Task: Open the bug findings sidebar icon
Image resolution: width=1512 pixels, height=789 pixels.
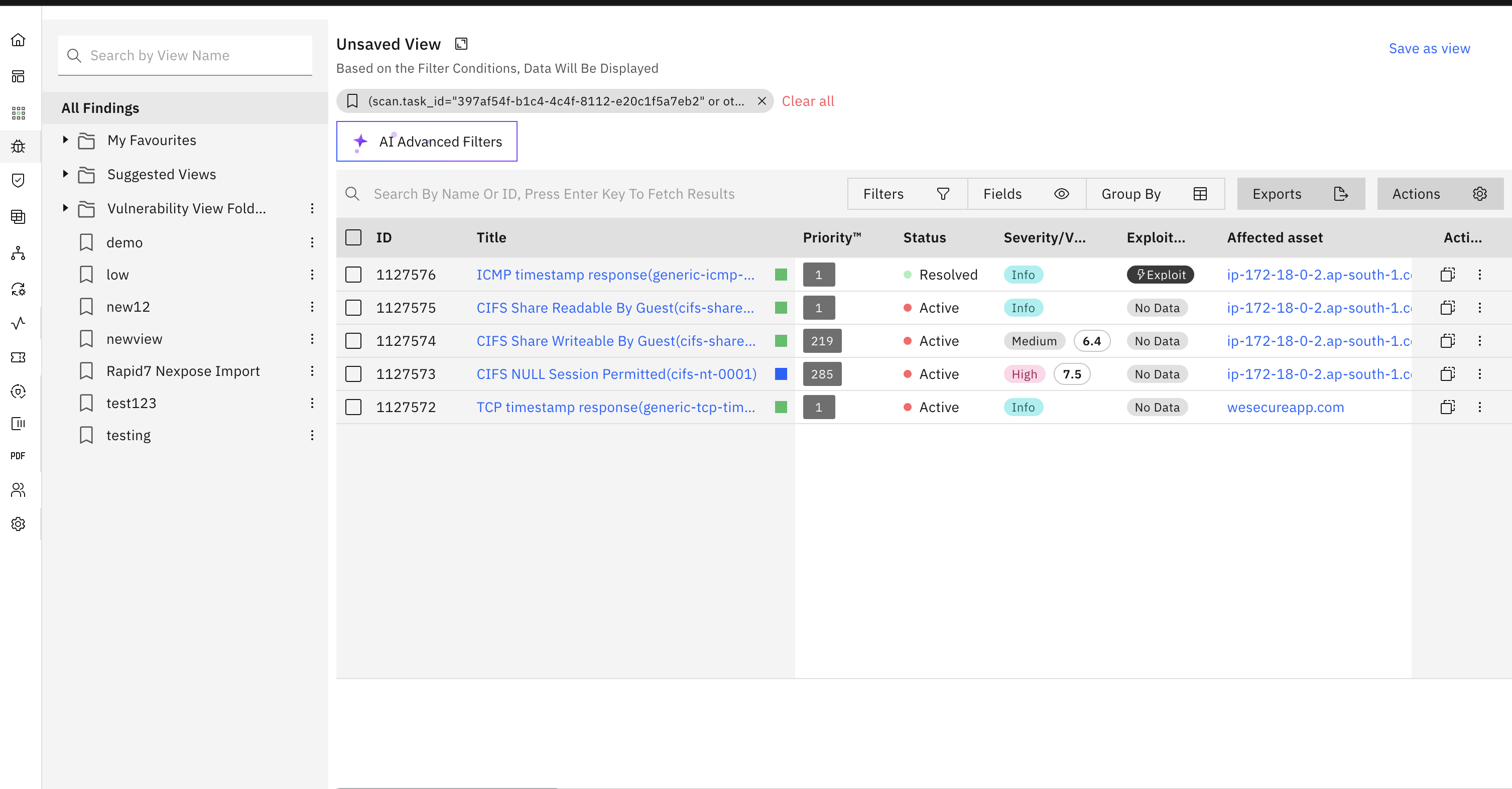Action: [x=18, y=146]
